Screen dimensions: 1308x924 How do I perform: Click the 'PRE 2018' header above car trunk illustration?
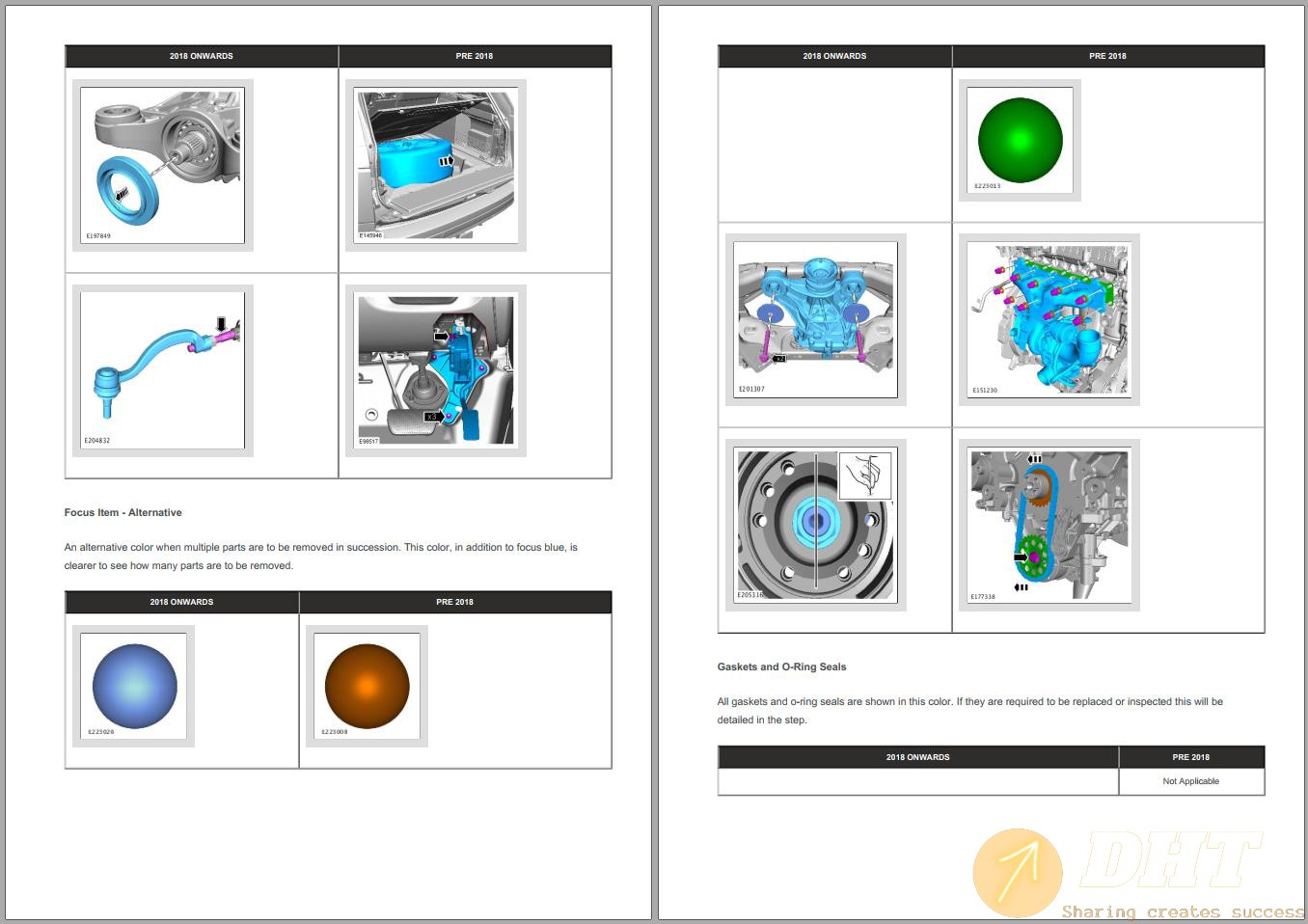point(475,56)
